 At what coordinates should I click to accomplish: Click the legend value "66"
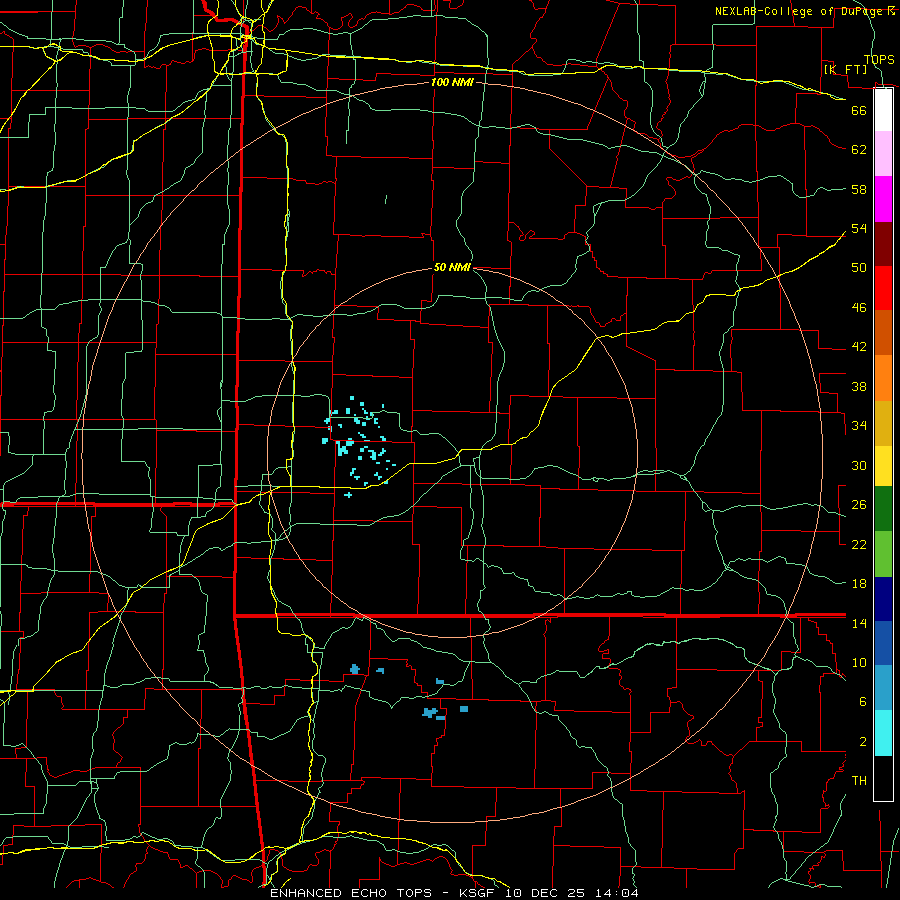click(859, 110)
